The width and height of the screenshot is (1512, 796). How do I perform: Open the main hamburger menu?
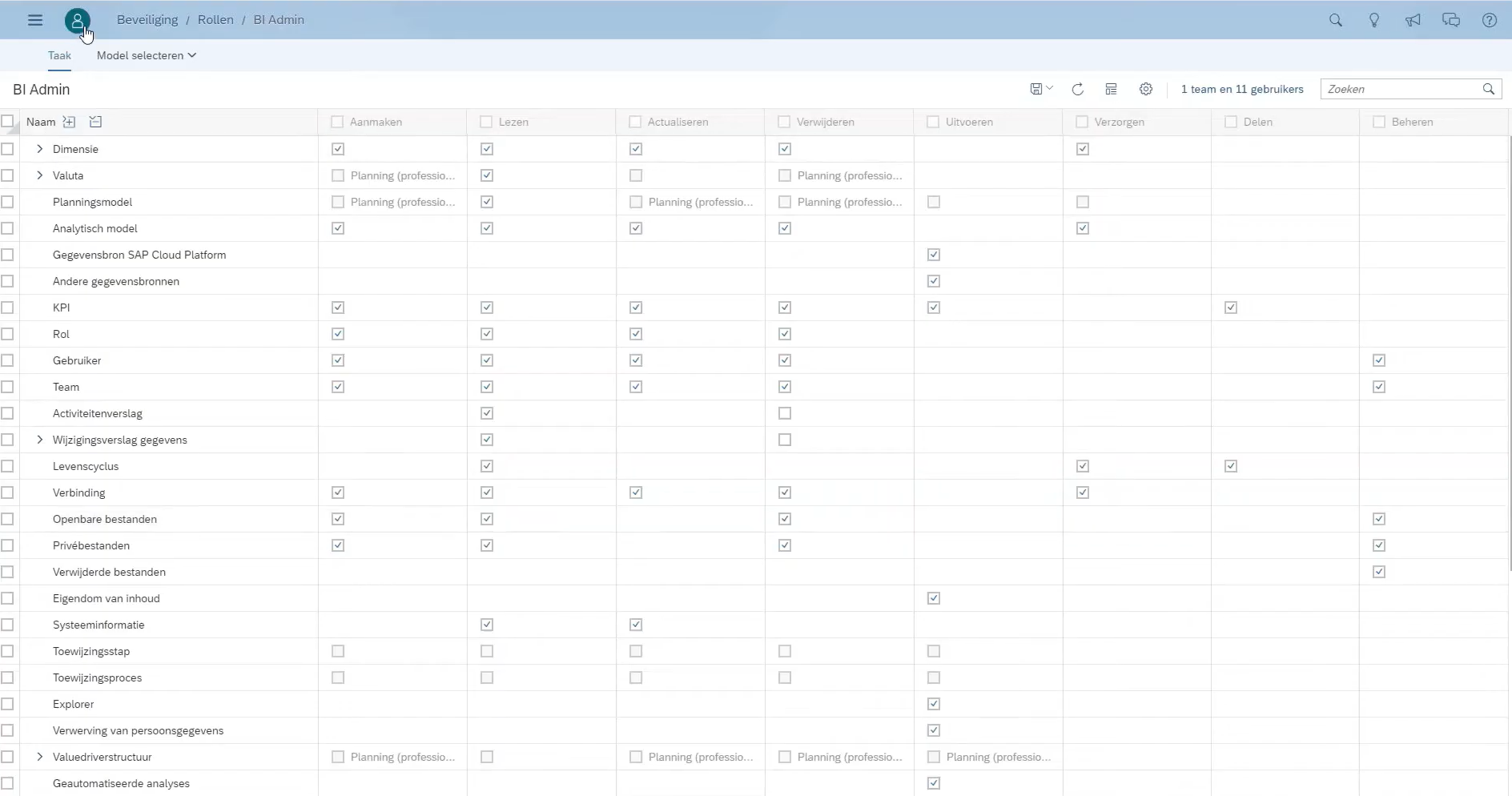tap(35, 20)
